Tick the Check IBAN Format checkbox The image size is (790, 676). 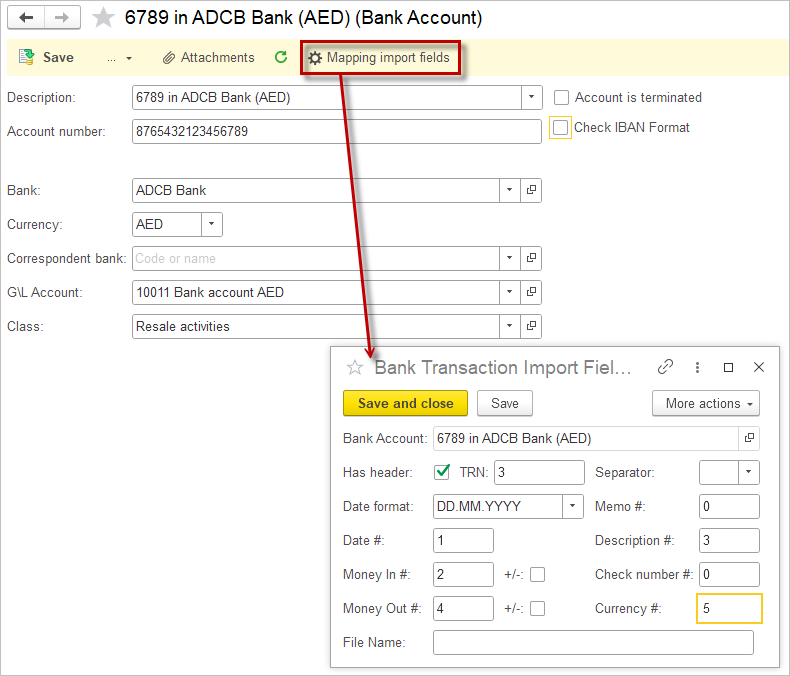(x=560, y=128)
